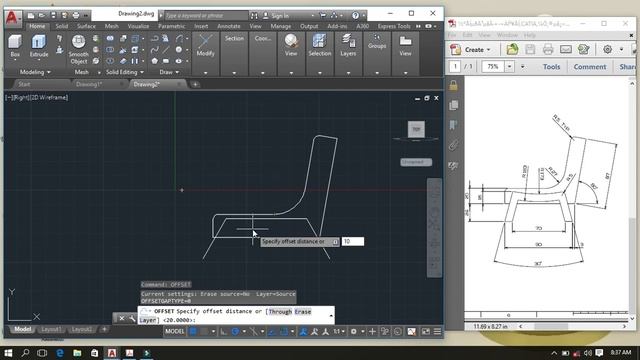Screen dimensions: 640x360
Task: Click the Erase option in command line
Action: pos(303,312)
